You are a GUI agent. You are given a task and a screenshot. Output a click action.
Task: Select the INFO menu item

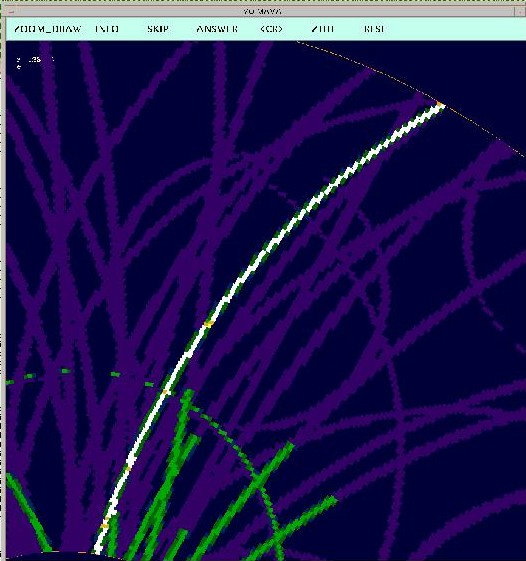click(107, 29)
